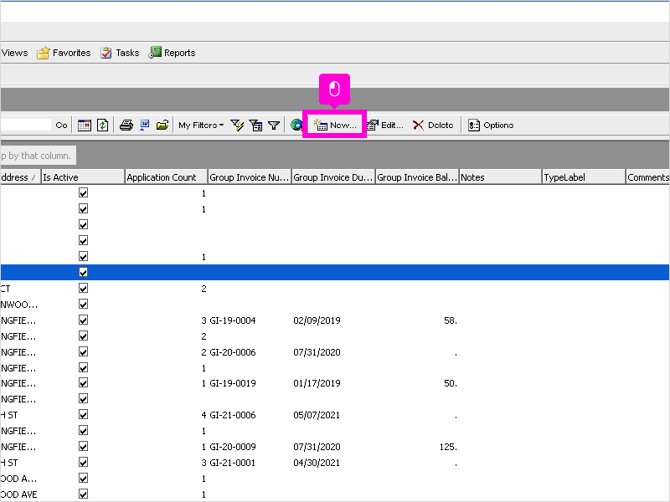Toggle Is Active checkbox in GI-20-0006 row

click(83, 352)
